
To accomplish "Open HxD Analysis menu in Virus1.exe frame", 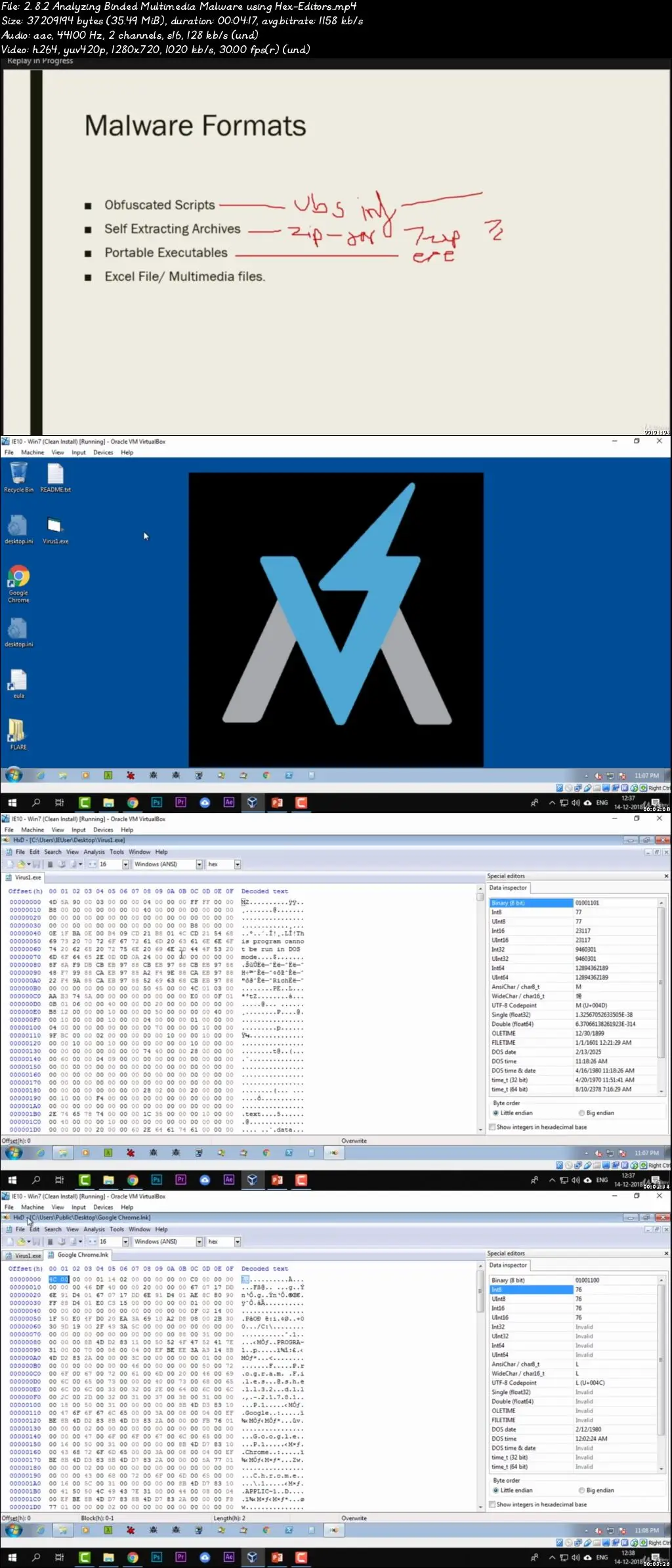I will (x=94, y=852).
